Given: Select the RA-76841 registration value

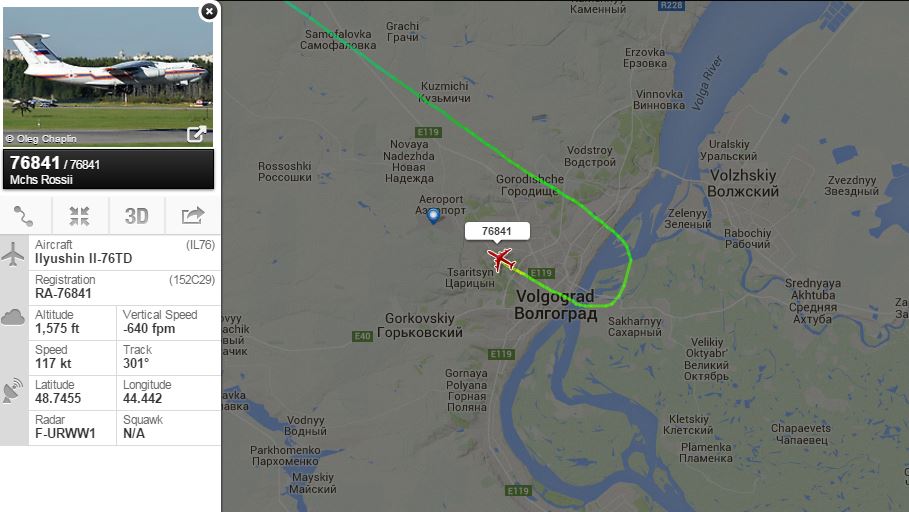Looking at the screenshot, I should [x=63, y=293].
